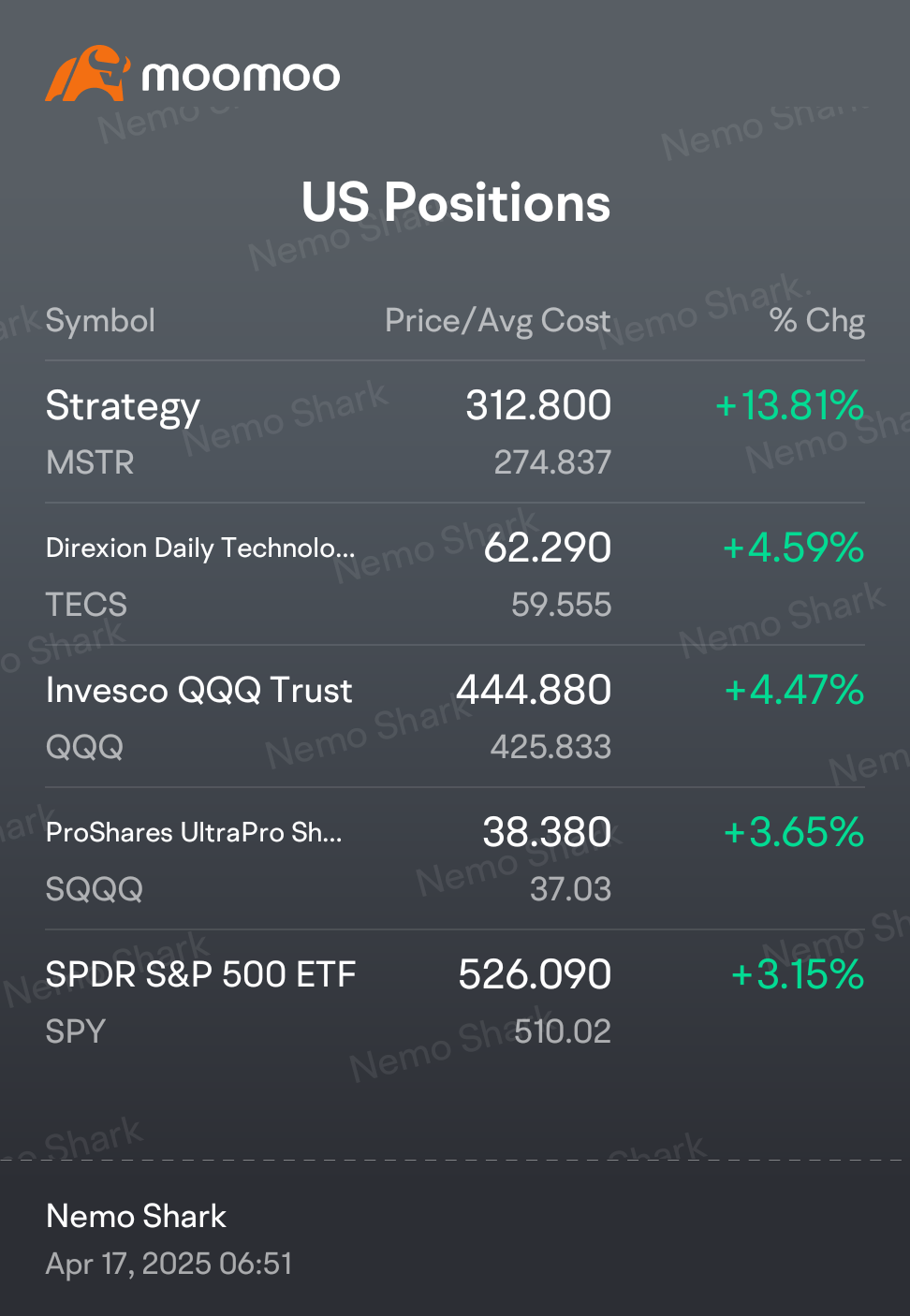Image resolution: width=910 pixels, height=1316 pixels.
Task: Open the Invesco QQQ Trust position
Action: coord(198,691)
